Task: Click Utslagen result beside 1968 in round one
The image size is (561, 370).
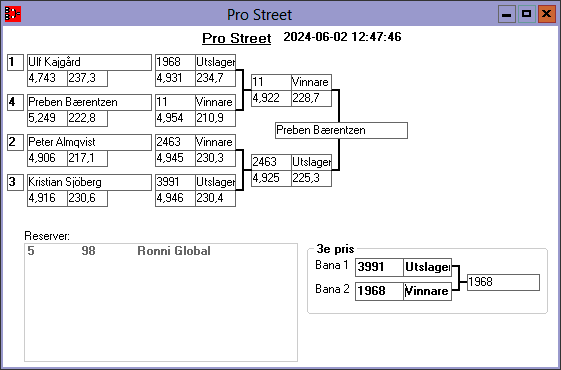Action: (x=215, y=62)
